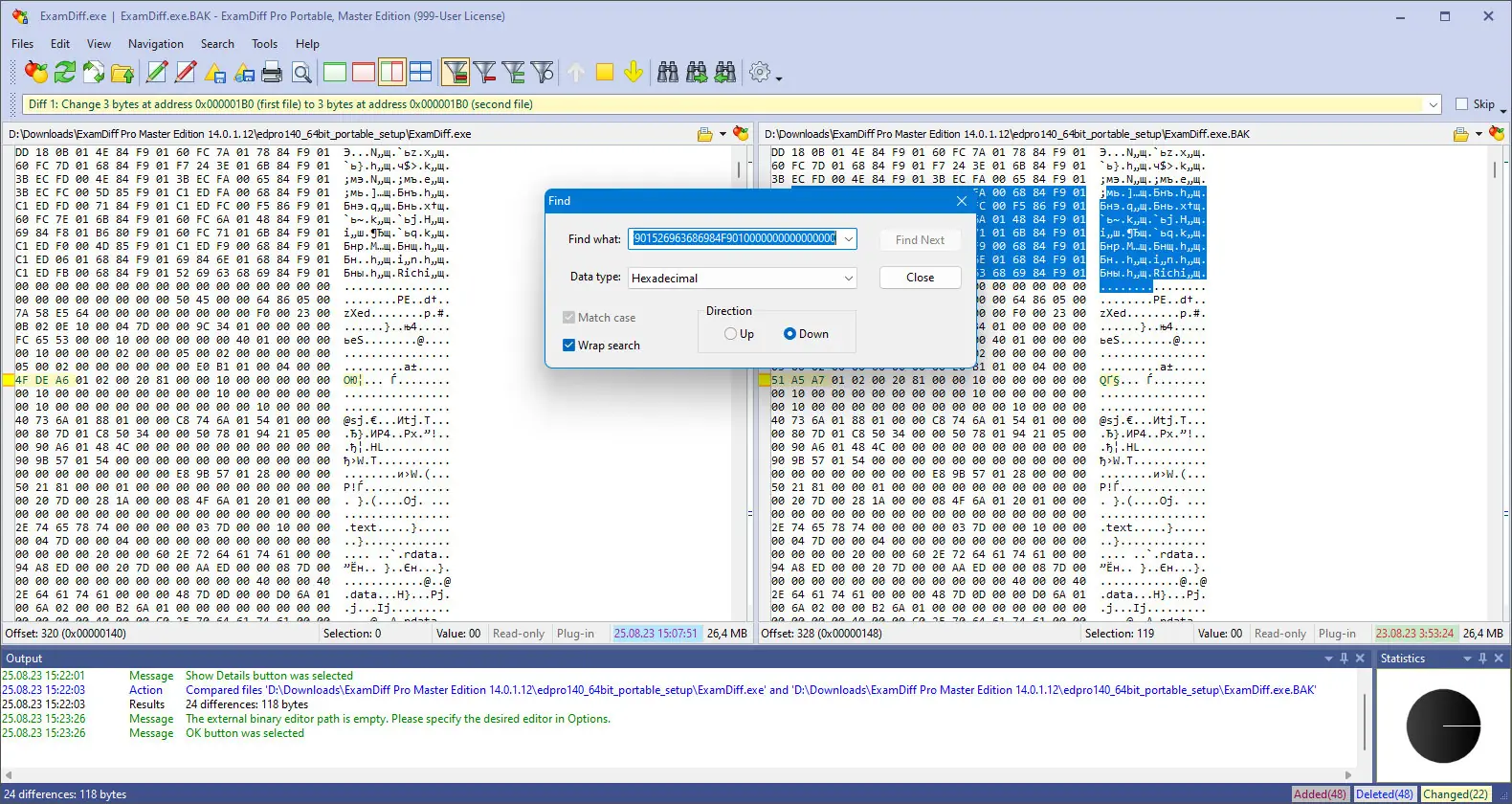Open the Tools menu
This screenshot has height=804, width=1512.
click(x=264, y=44)
